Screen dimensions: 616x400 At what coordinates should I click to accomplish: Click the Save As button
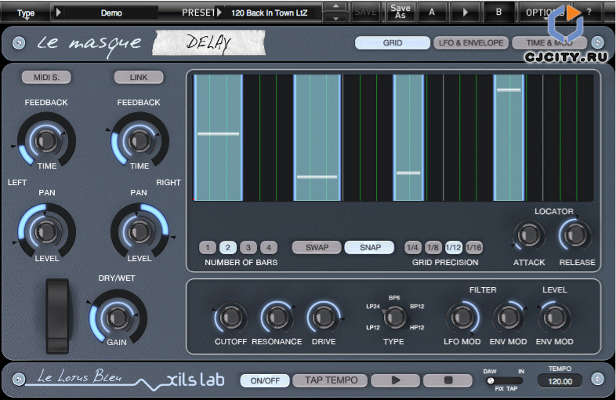point(400,12)
